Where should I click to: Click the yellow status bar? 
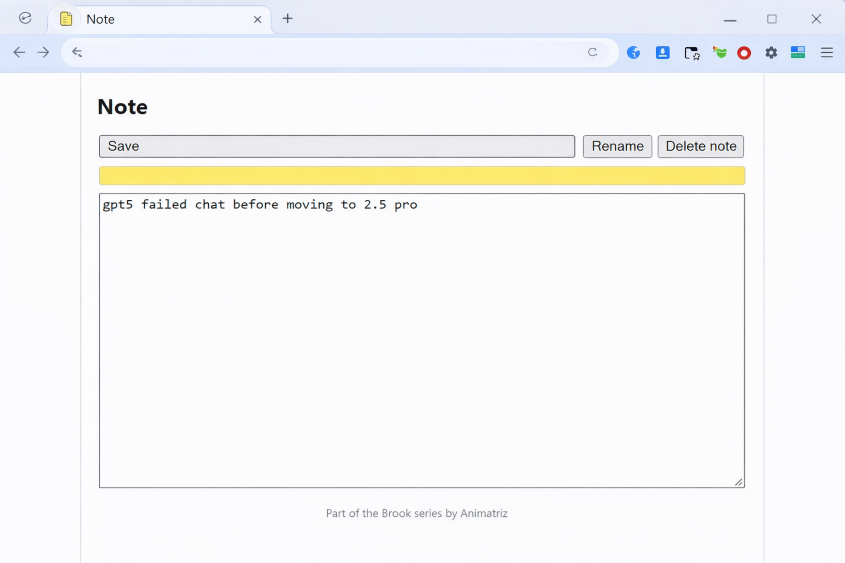(x=421, y=176)
